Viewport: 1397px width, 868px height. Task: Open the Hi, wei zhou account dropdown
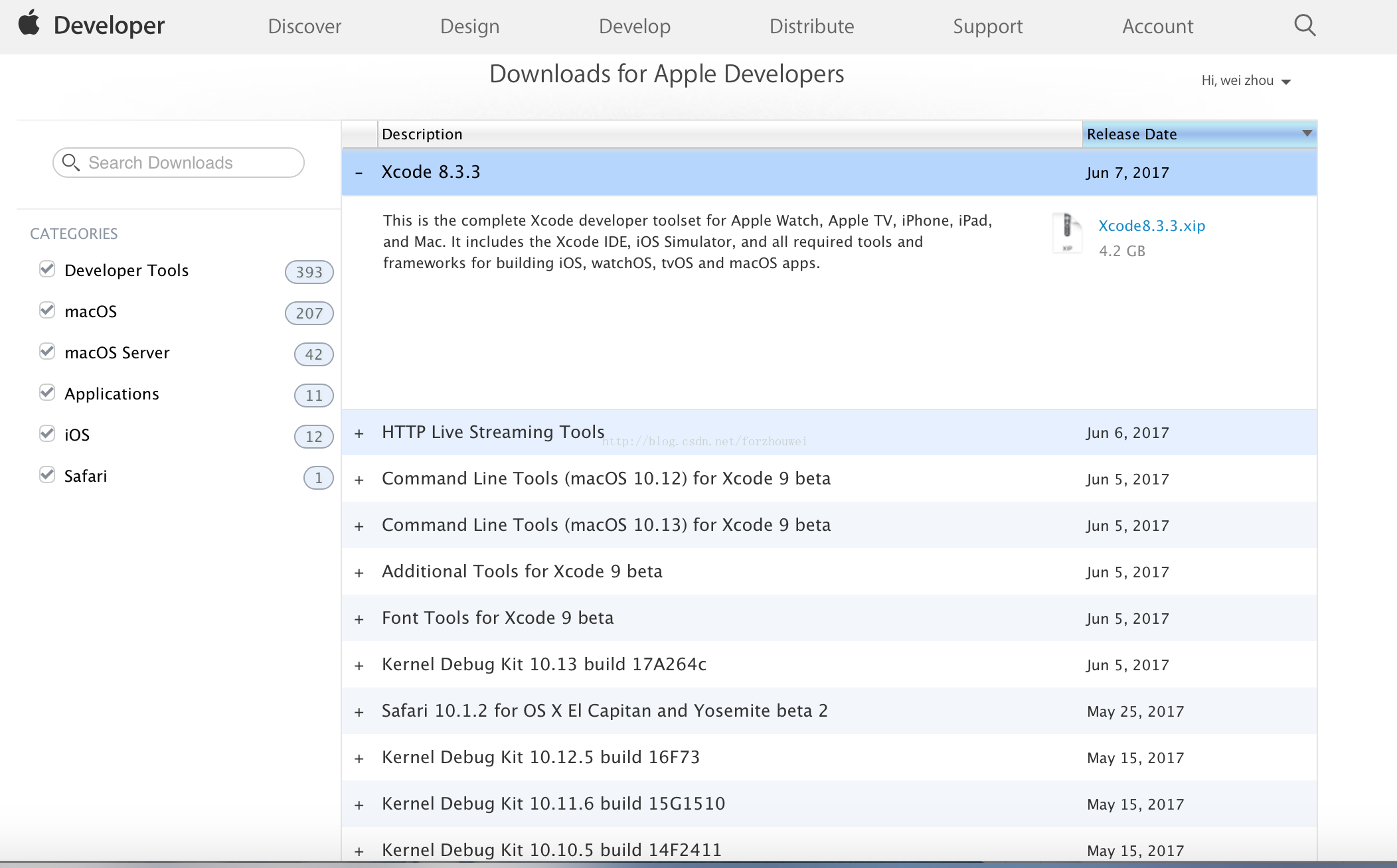[x=1246, y=81]
